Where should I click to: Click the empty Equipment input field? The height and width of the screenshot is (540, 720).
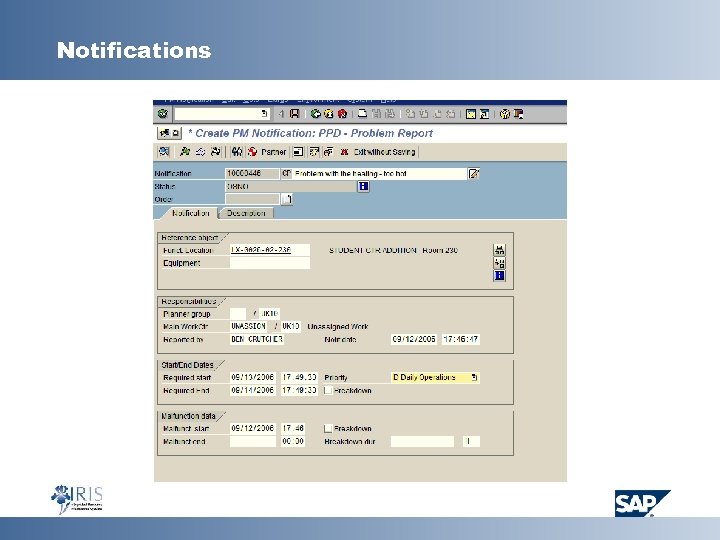(x=270, y=263)
